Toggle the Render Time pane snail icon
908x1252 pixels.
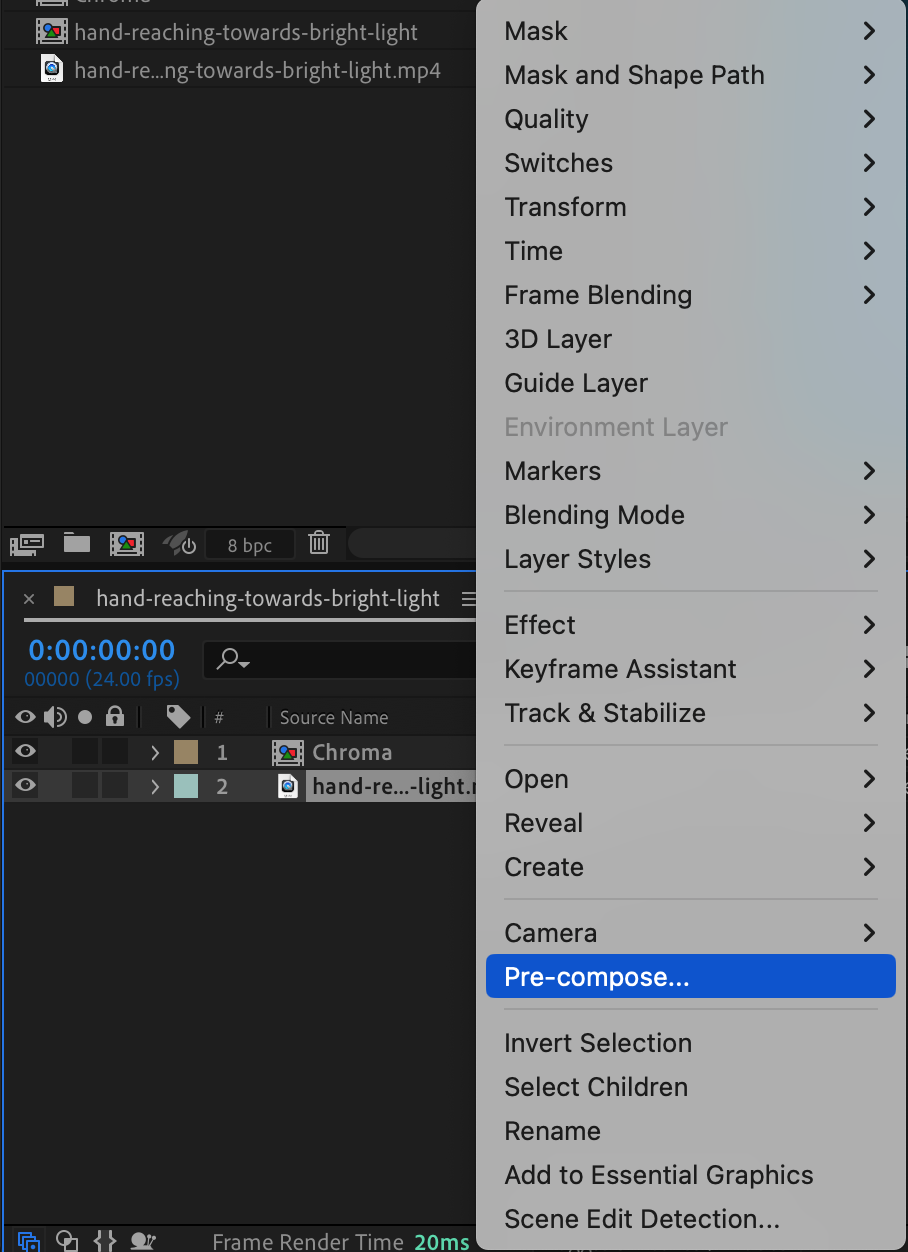pyautogui.click(x=144, y=1241)
